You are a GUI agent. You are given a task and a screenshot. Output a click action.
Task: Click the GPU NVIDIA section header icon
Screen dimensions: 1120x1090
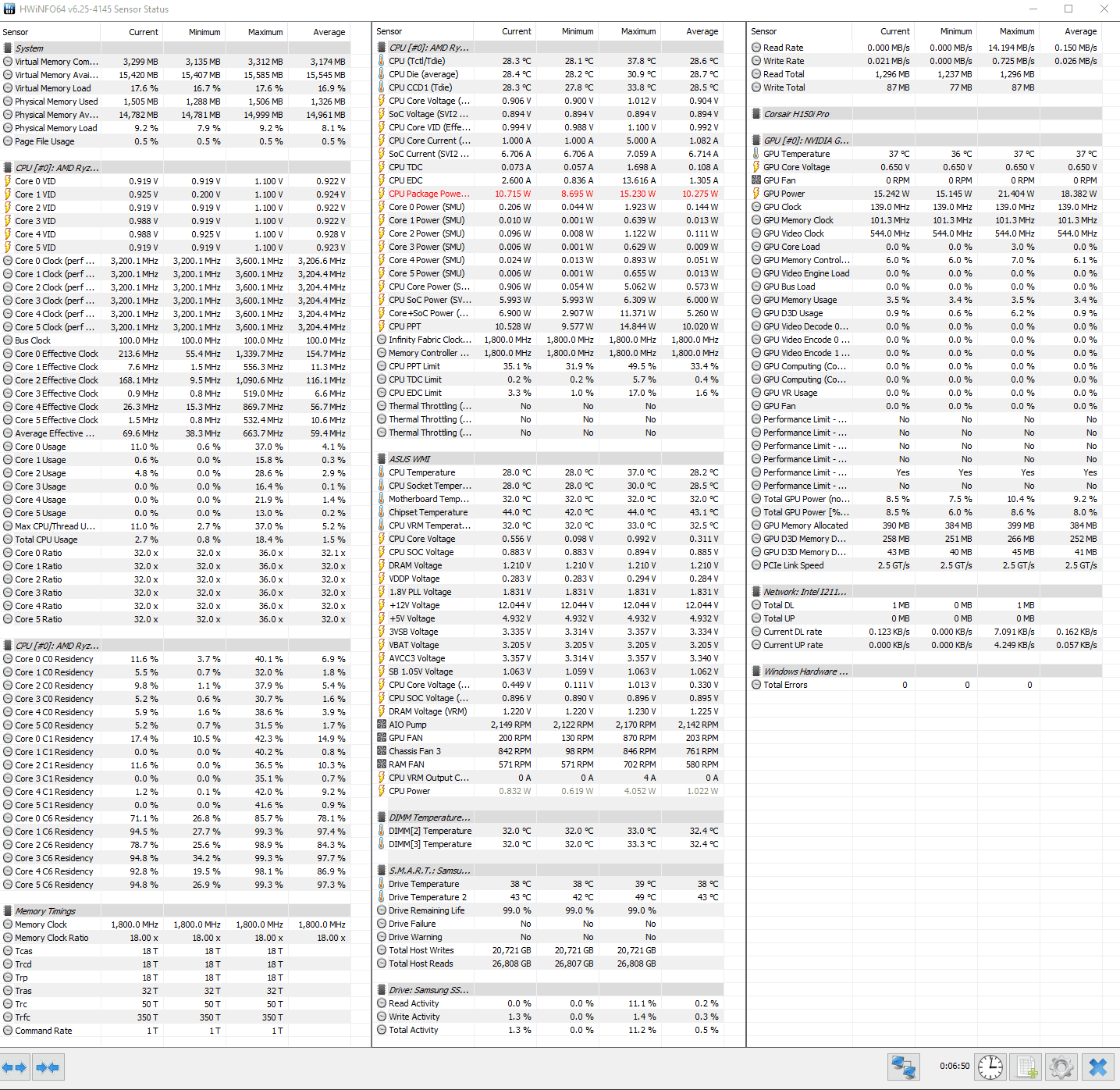756,141
